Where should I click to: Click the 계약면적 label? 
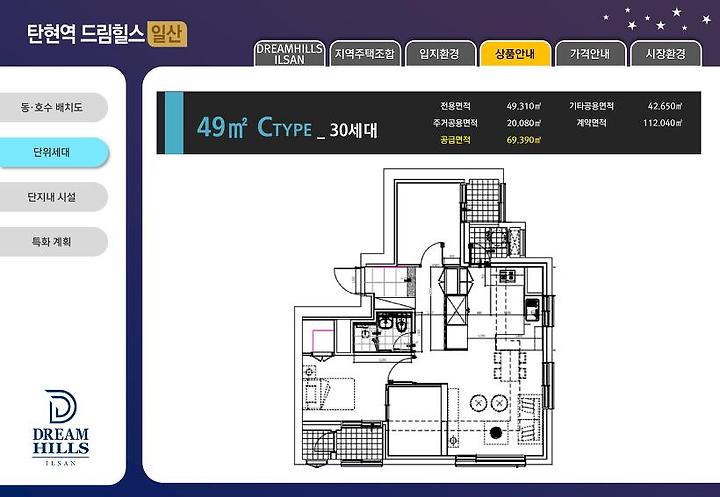(591, 123)
